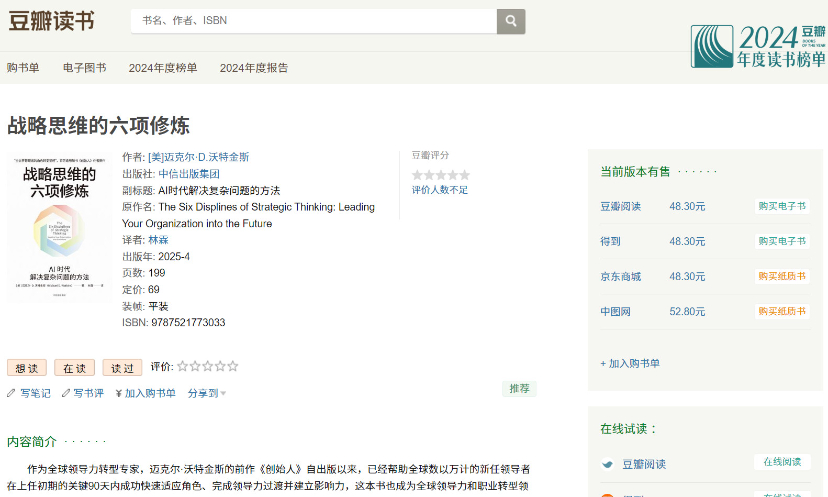828x497 pixels.
Task: Click the book title heading 战略思维的六项修炼
Action: pyautogui.click(x=98, y=125)
